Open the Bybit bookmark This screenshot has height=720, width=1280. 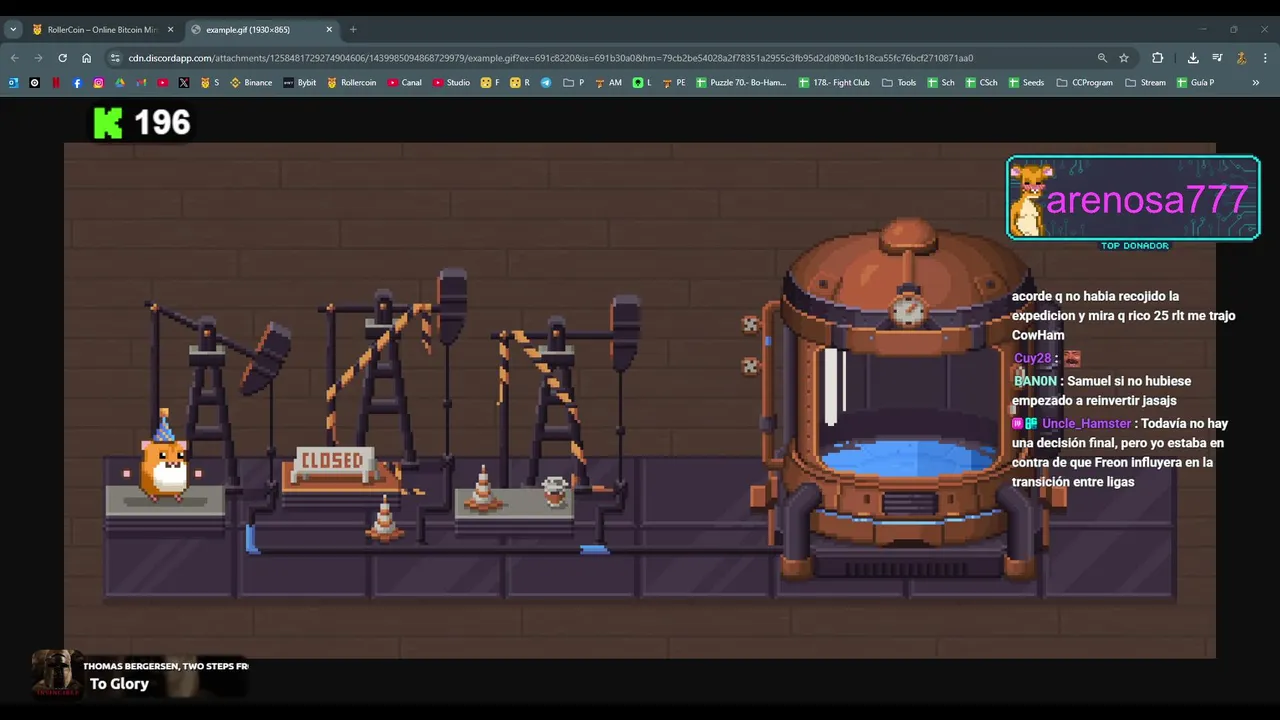tap(300, 83)
